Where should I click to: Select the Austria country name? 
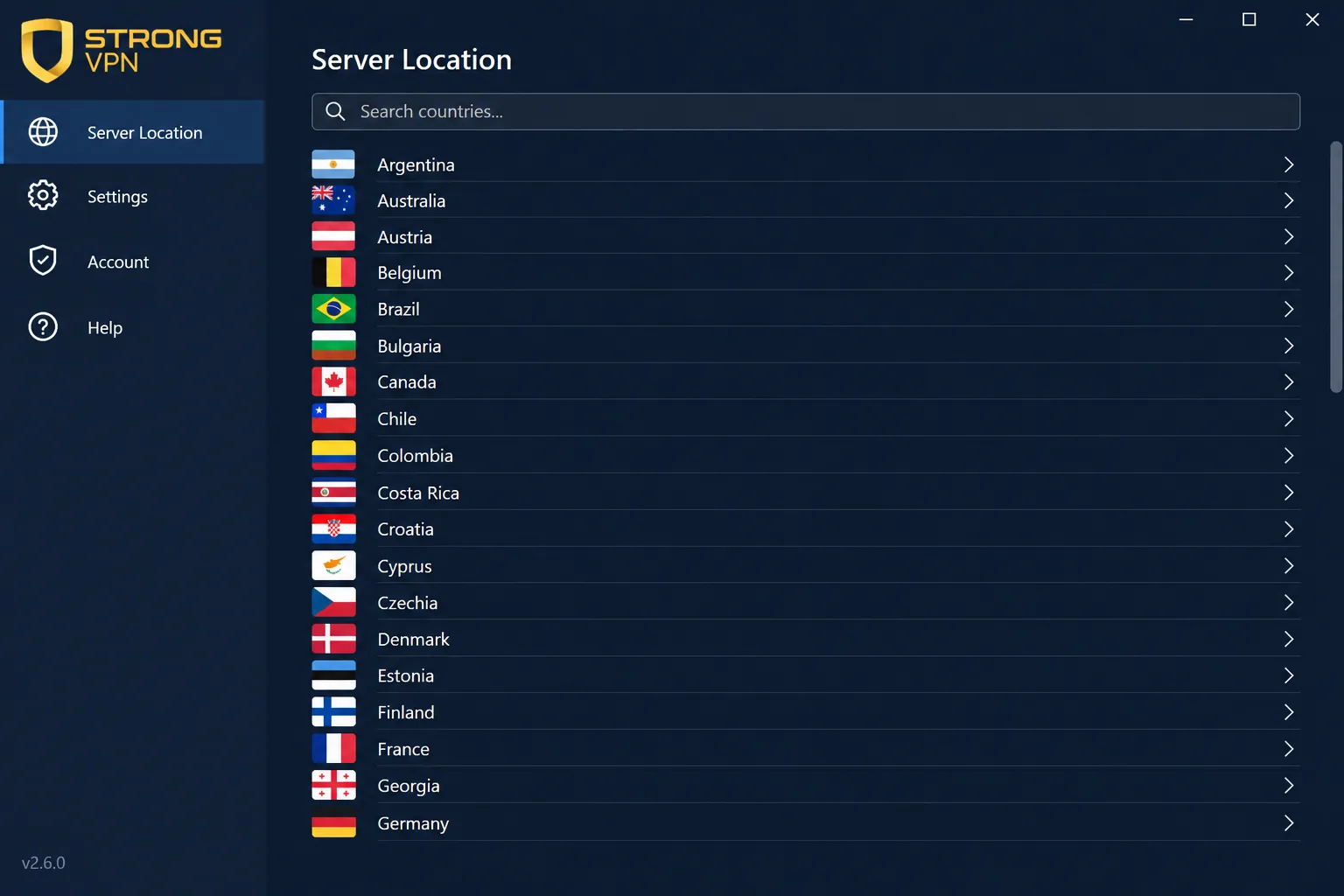[404, 237]
